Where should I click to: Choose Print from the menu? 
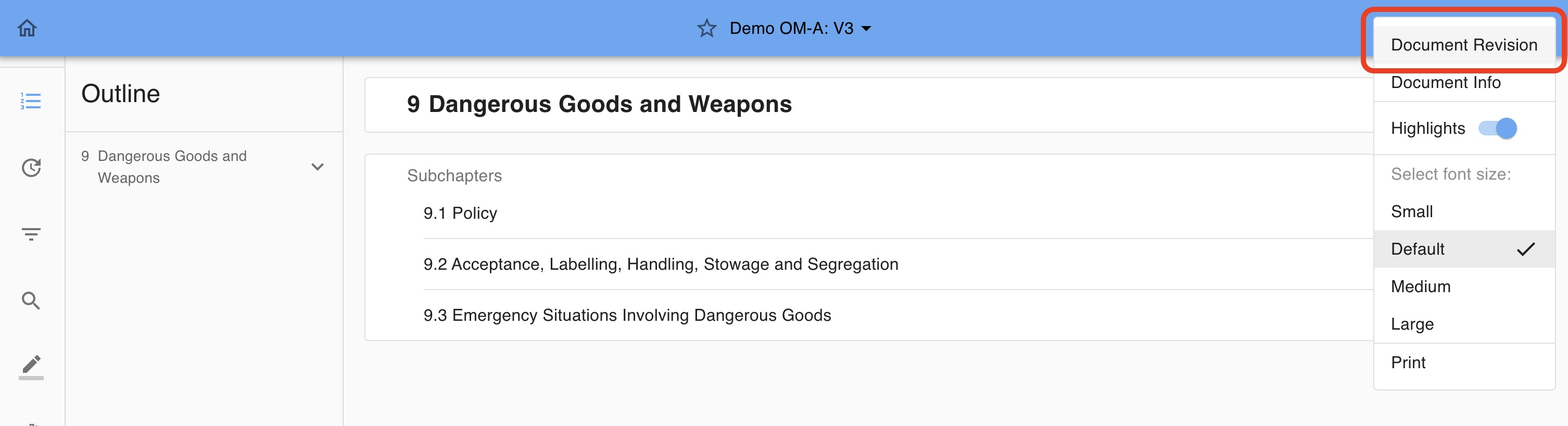coord(1408,362)
